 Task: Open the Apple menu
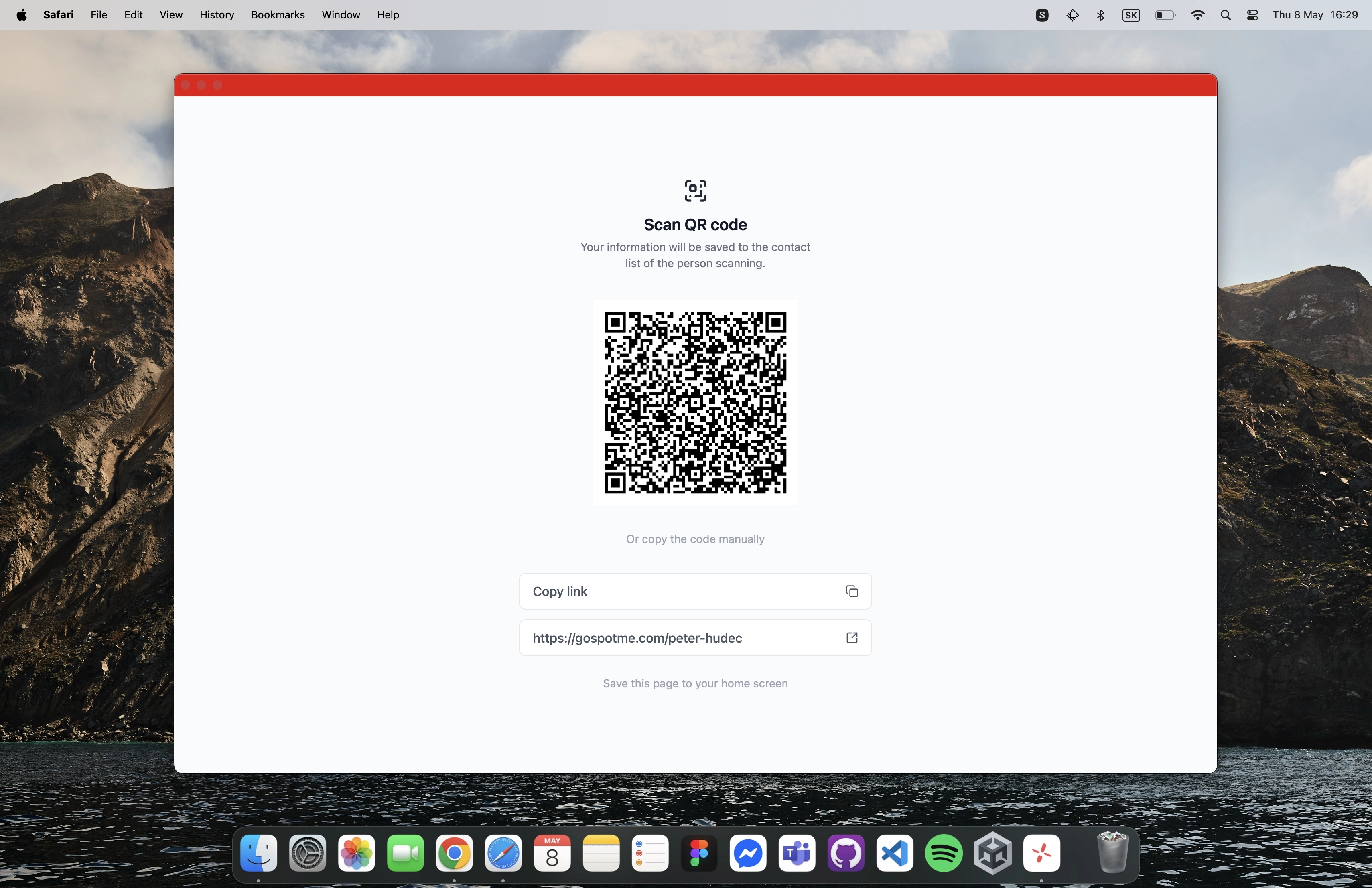pos(21,15)
